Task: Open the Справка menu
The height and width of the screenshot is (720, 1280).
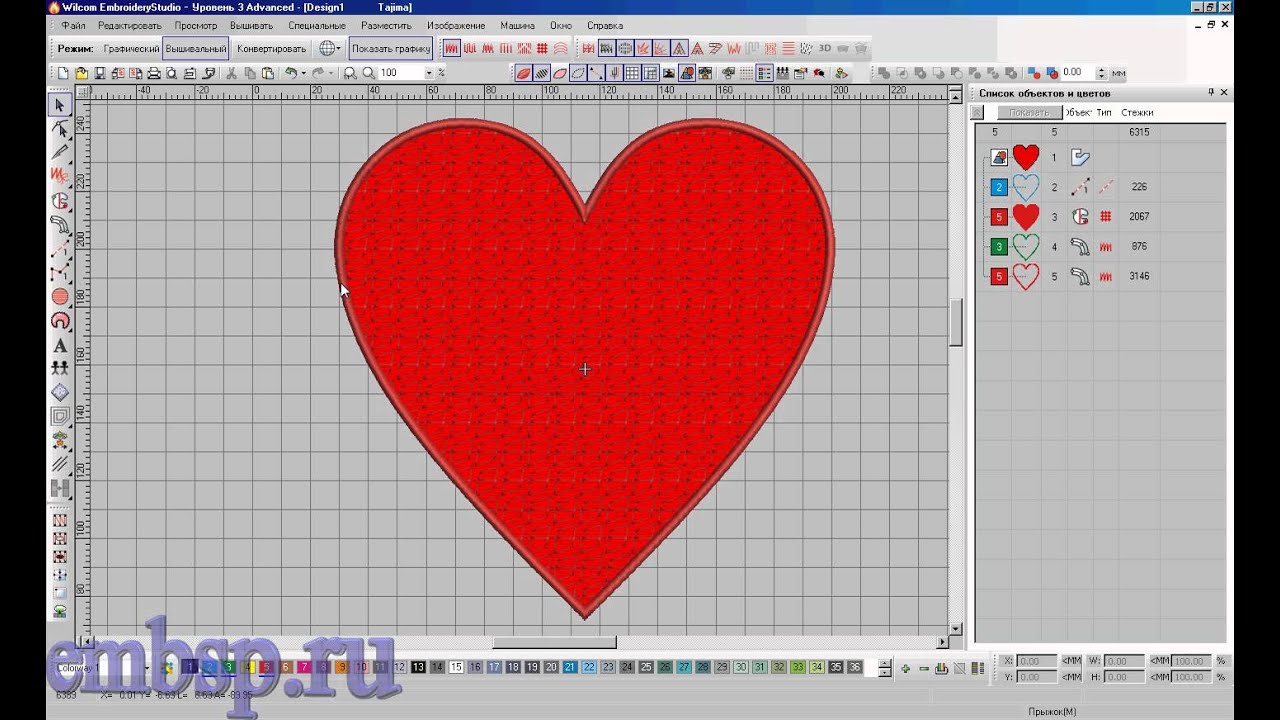Action: point(605,25)
